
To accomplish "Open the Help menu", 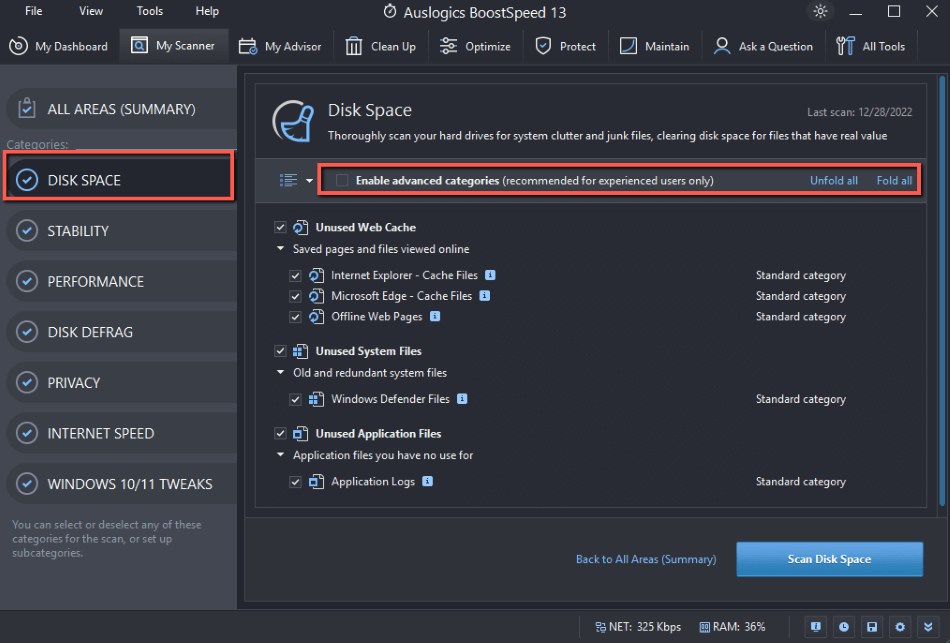I will tap(207, 11).
